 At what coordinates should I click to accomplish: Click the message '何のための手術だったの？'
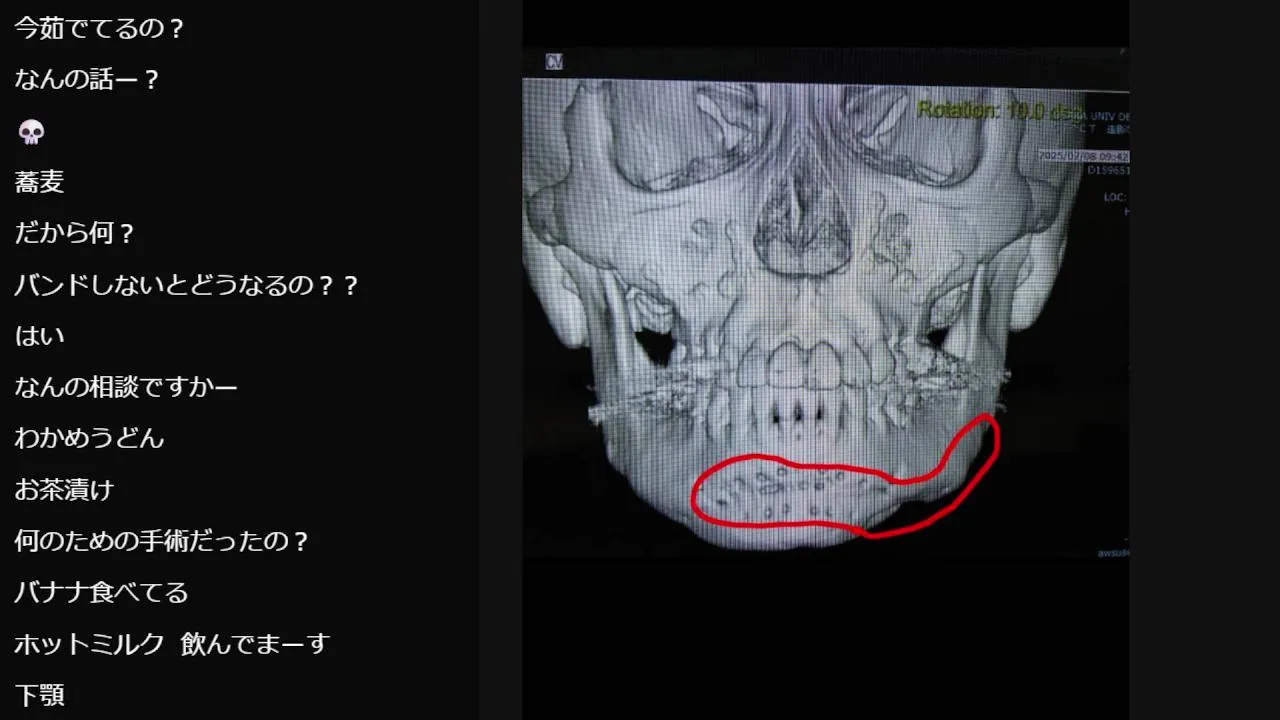(x=162, y=541)
